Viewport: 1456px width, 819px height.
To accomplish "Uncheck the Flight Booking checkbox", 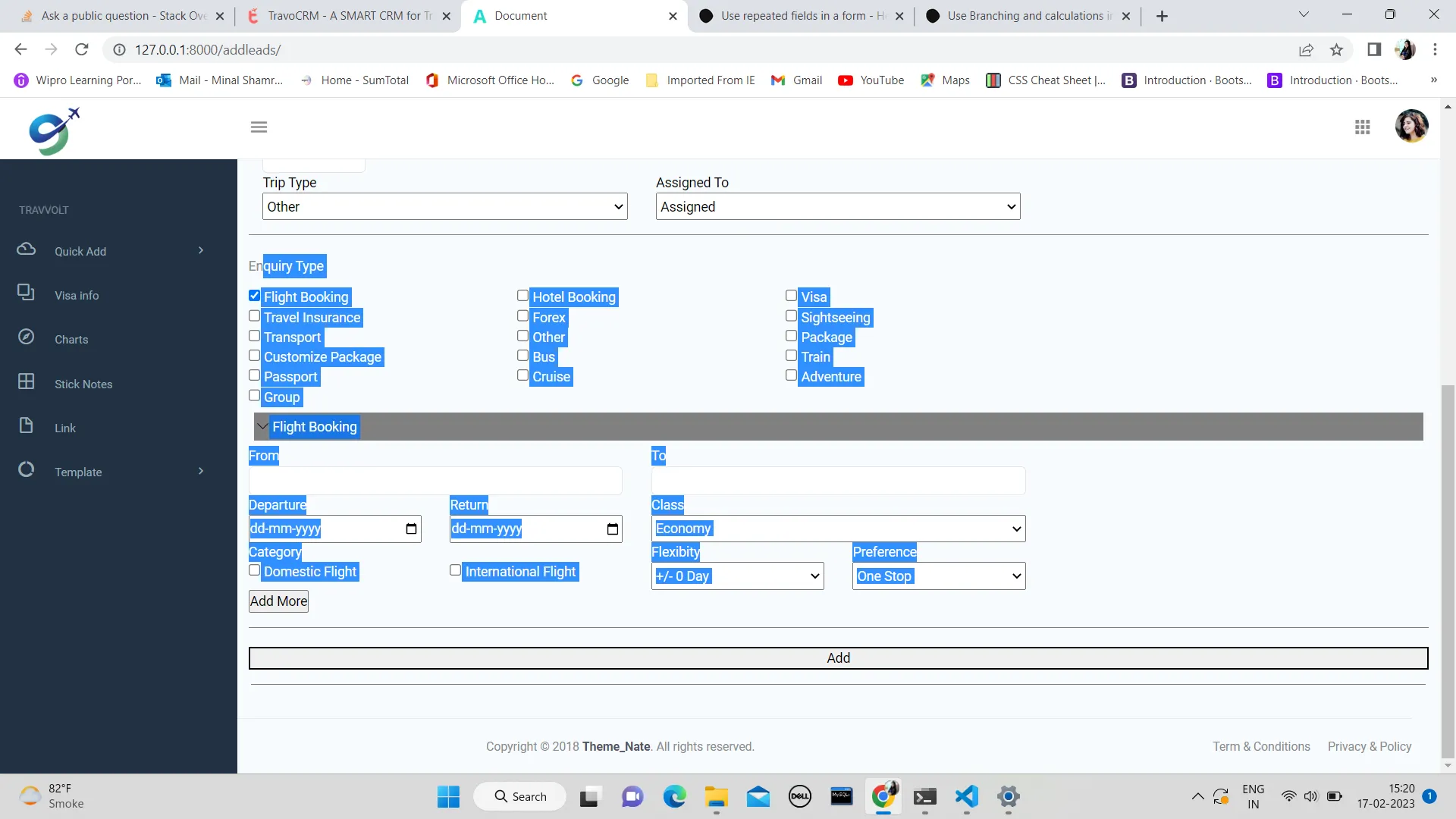I will (255, 296).
